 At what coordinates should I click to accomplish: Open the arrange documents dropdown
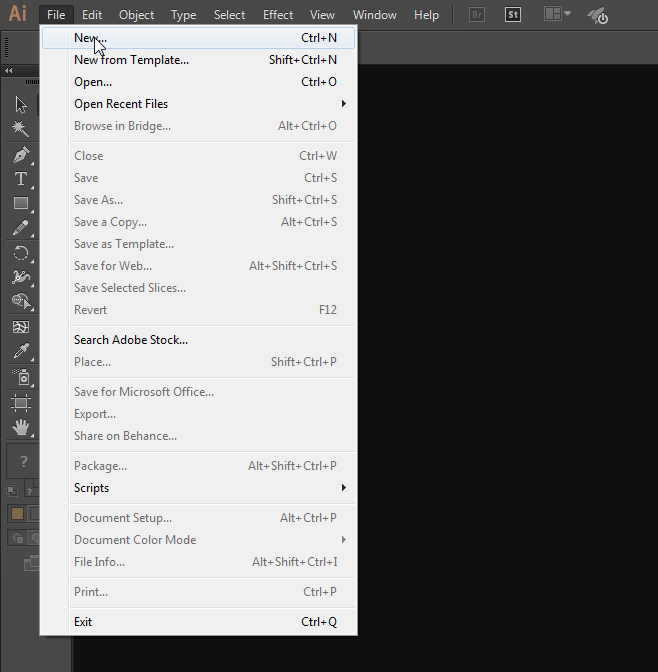click(557, 14)
